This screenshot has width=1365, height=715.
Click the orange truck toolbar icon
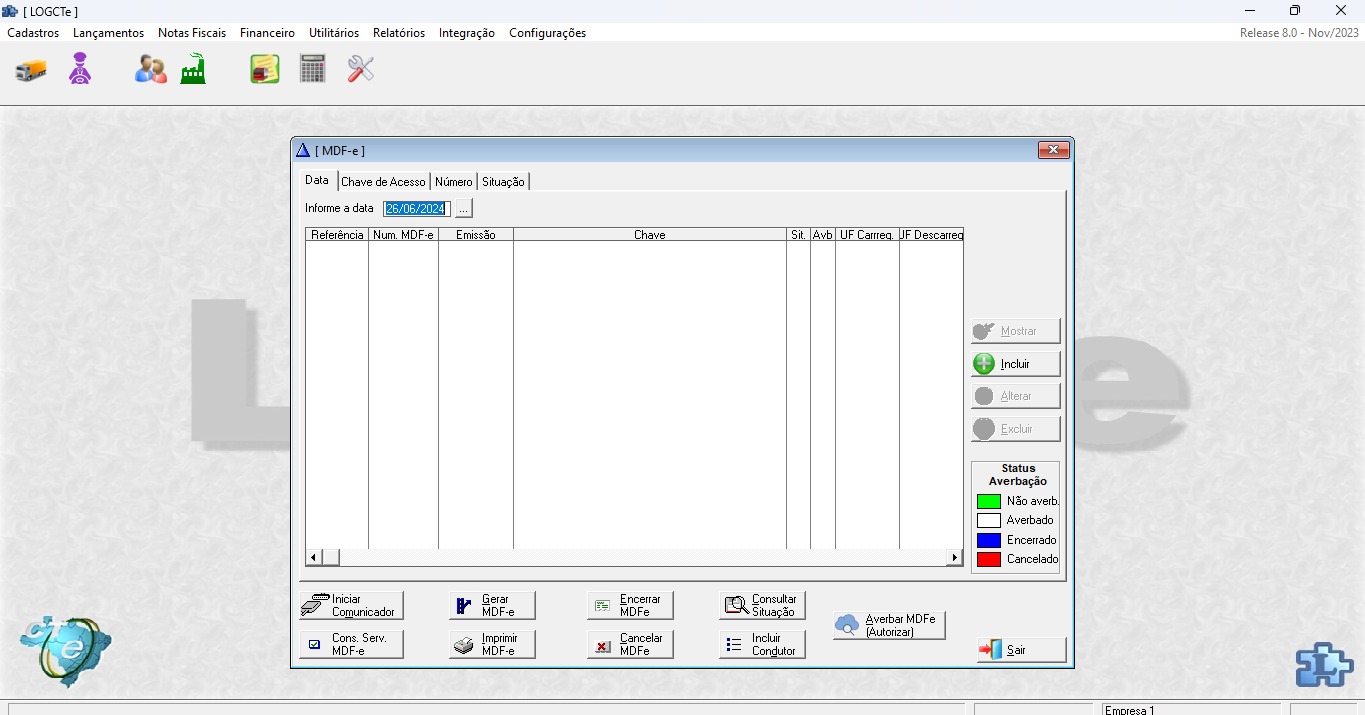pos(31,70)
